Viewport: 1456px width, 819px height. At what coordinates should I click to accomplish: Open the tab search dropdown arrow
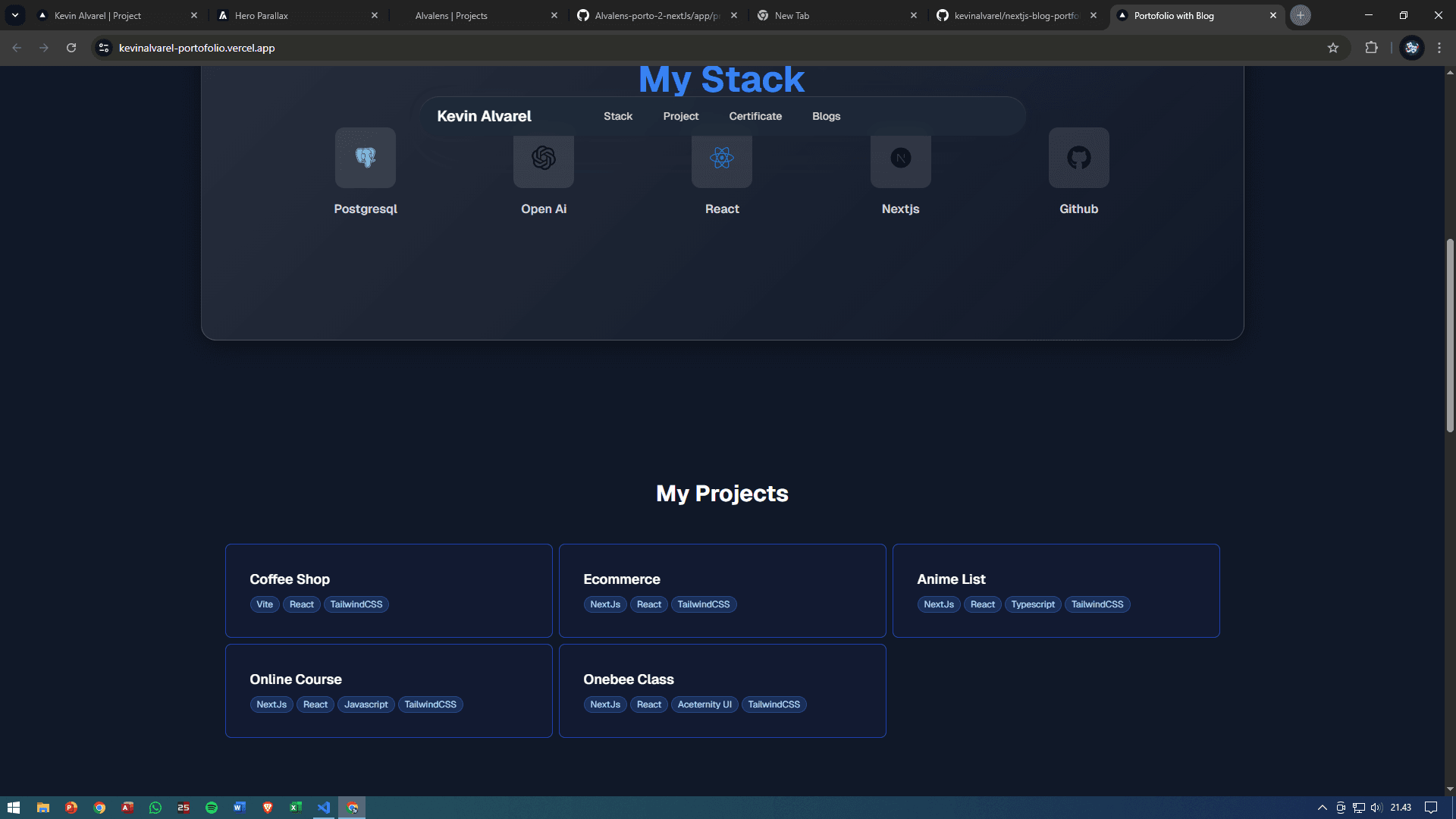click(15, 15)
